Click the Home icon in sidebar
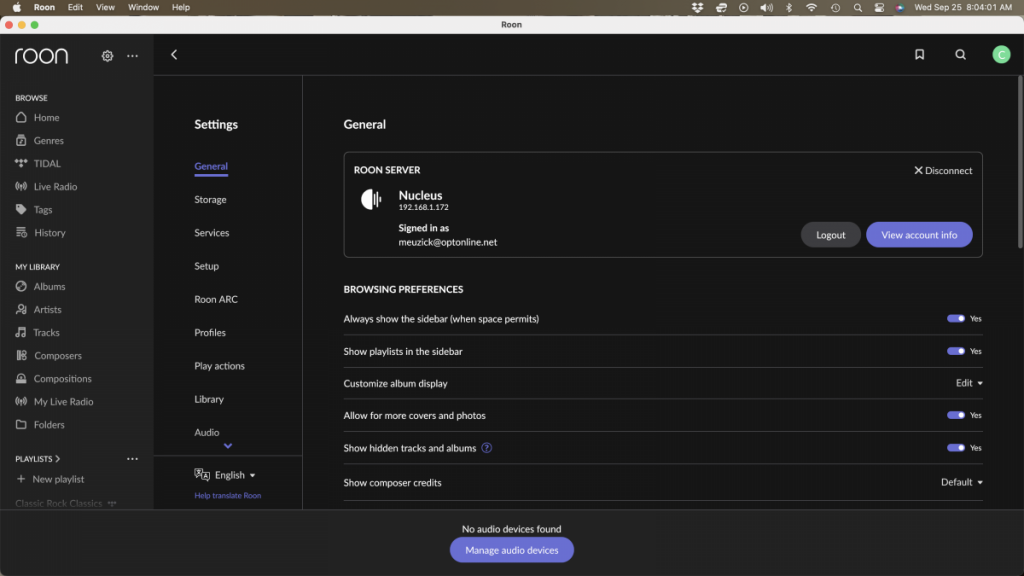Viewport: 1024px width, 576px height. pos(21,118)
